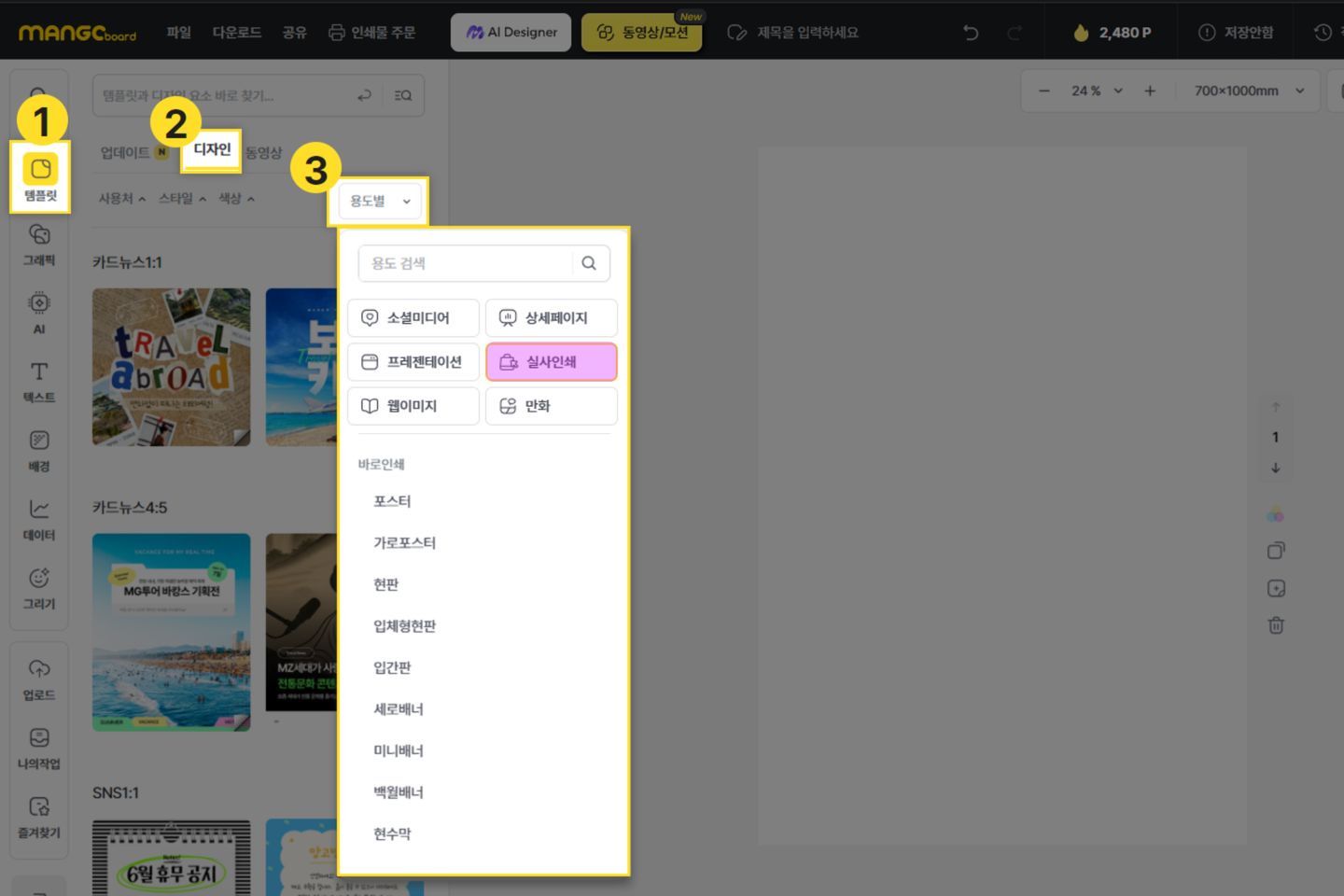Select 세로배너 from the list

point(399,709)
